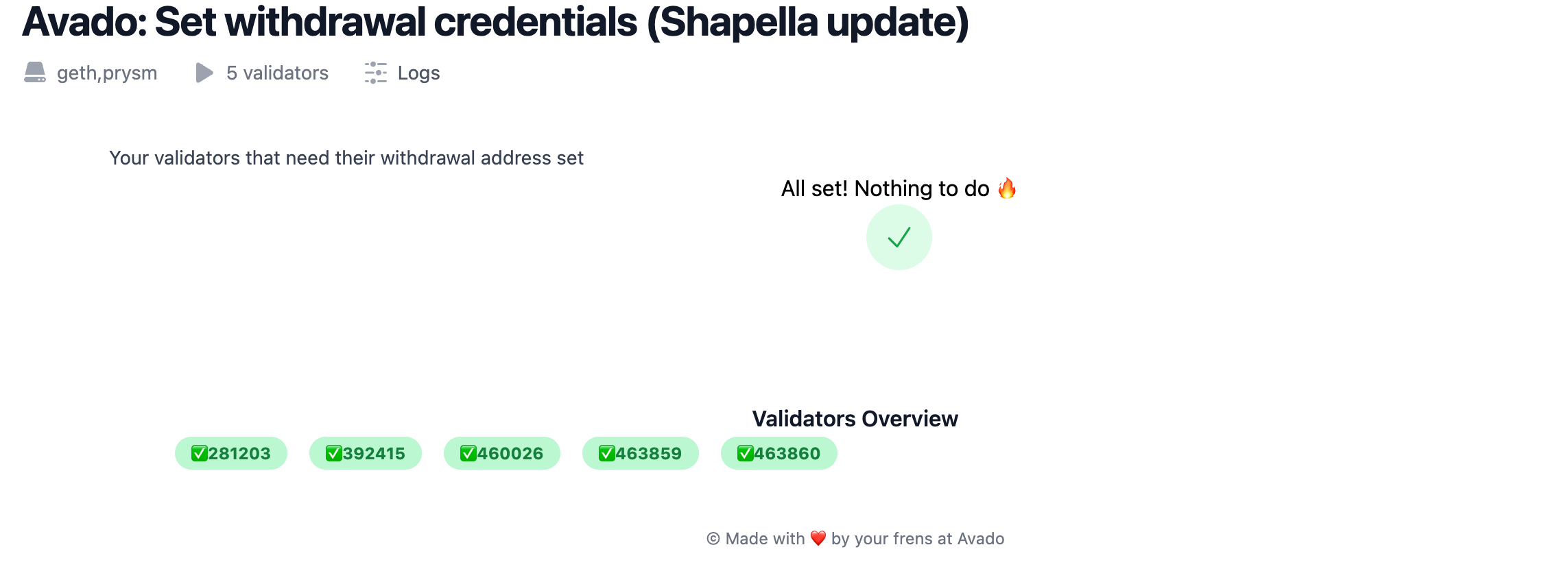Click the fire emoji after Nothing to do
Screen dimensions: 1568x569
(1007, 188)
